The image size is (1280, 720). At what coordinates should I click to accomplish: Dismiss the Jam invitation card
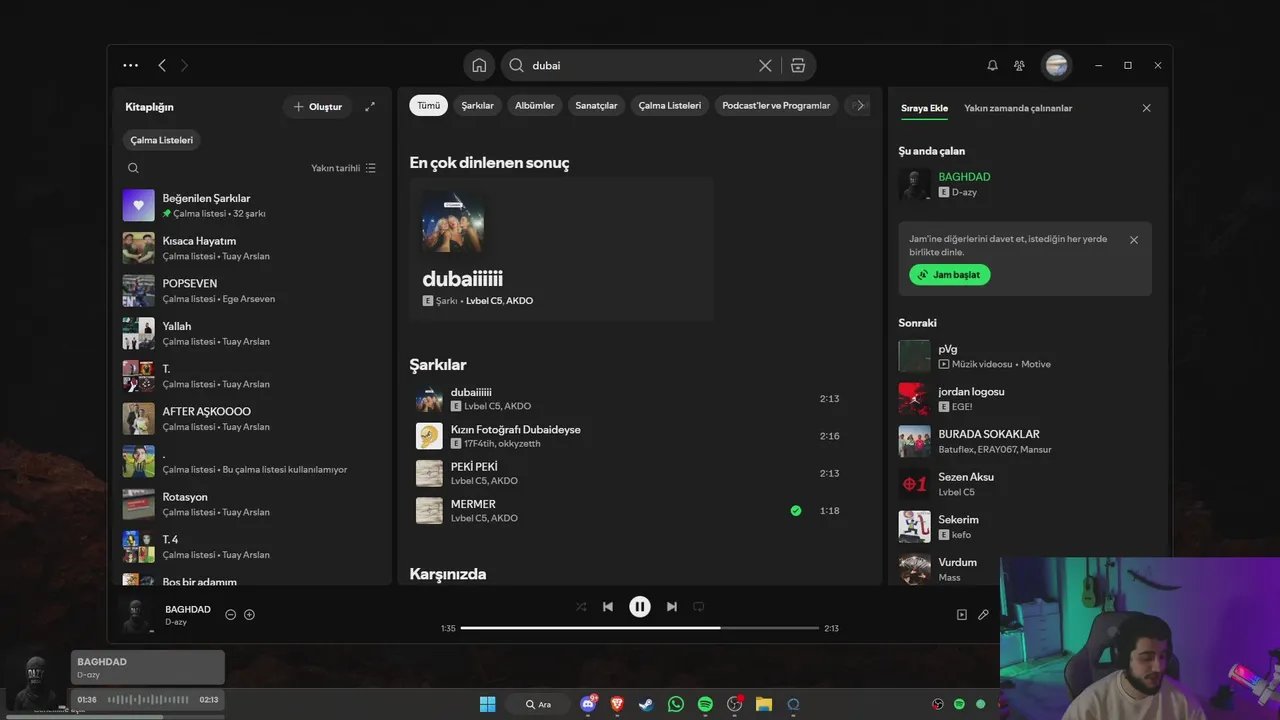pyautogui.click(x=1134, y=240)
